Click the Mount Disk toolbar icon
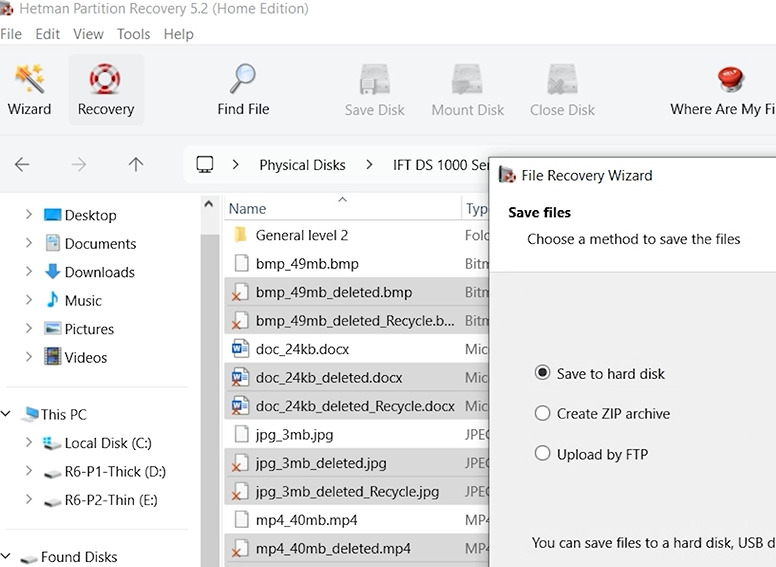The width and height of the screenshot is (776, 567). tap(467, 79)
